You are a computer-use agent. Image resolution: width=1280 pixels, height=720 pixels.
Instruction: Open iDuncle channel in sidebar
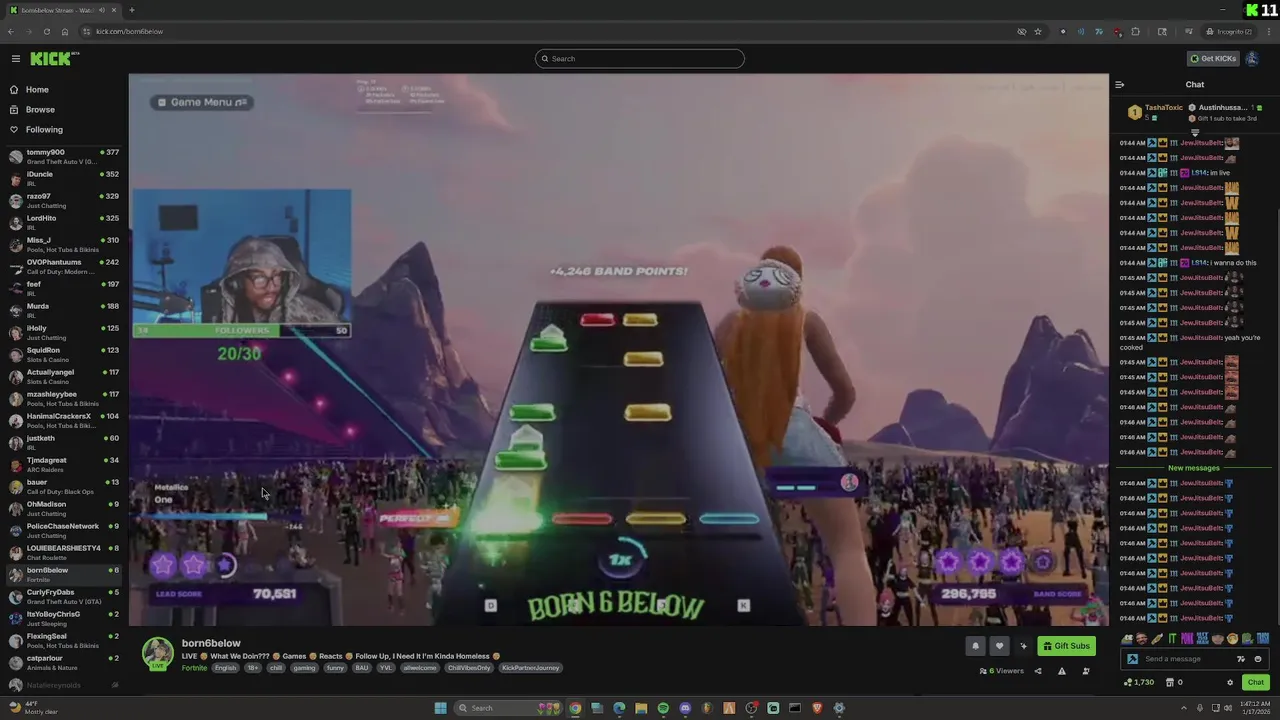click(x=62, y=179)
